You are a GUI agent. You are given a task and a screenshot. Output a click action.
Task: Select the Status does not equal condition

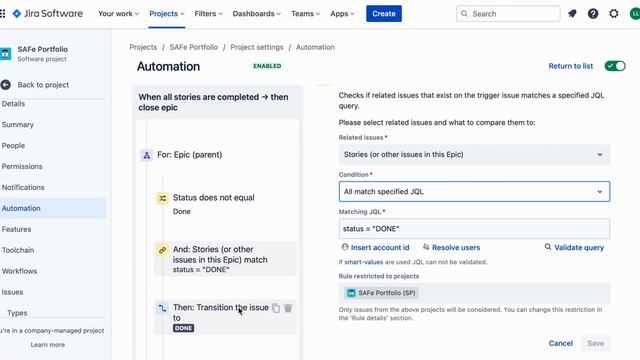pyautogui.click(x=225, y=204)
